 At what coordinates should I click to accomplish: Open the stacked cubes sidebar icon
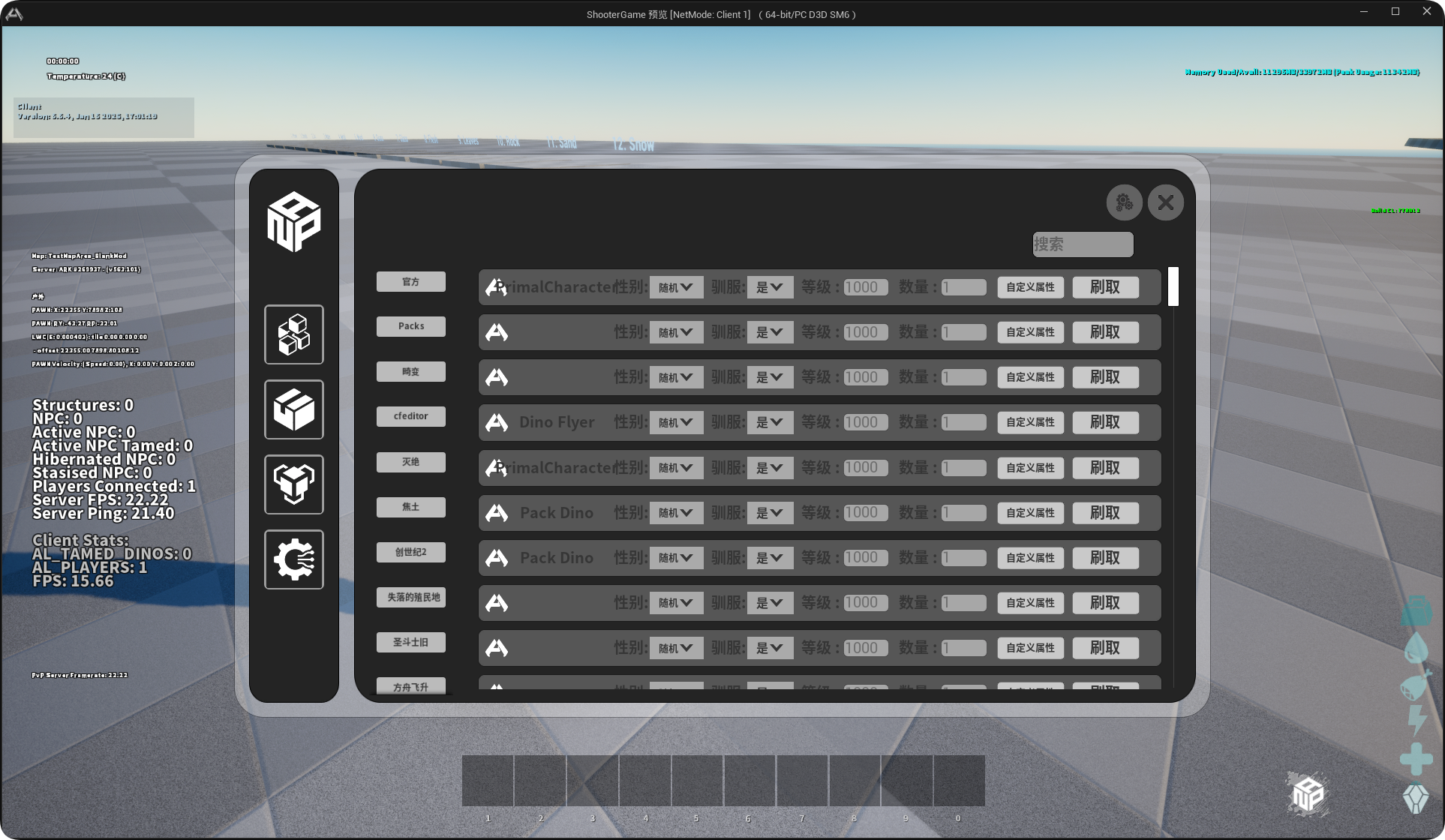[293, 334]
